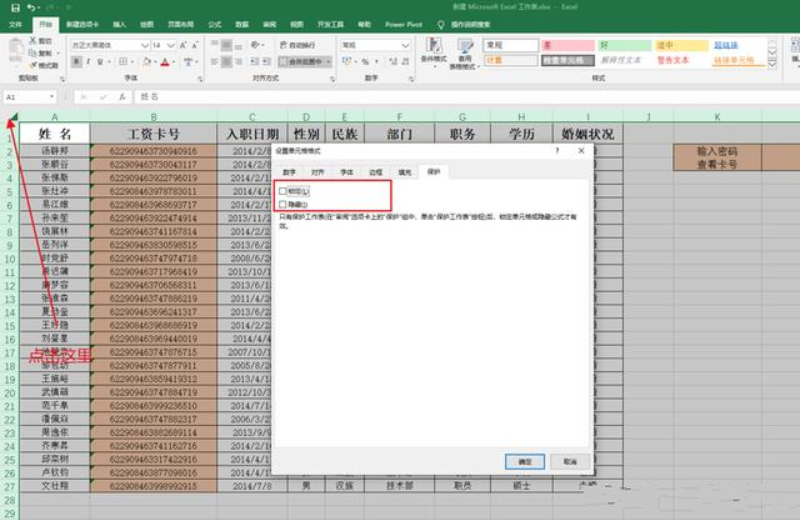Toggle bold formatting (B)
Viewport: 801px width, 520px height.
click(x=76, y=62)
